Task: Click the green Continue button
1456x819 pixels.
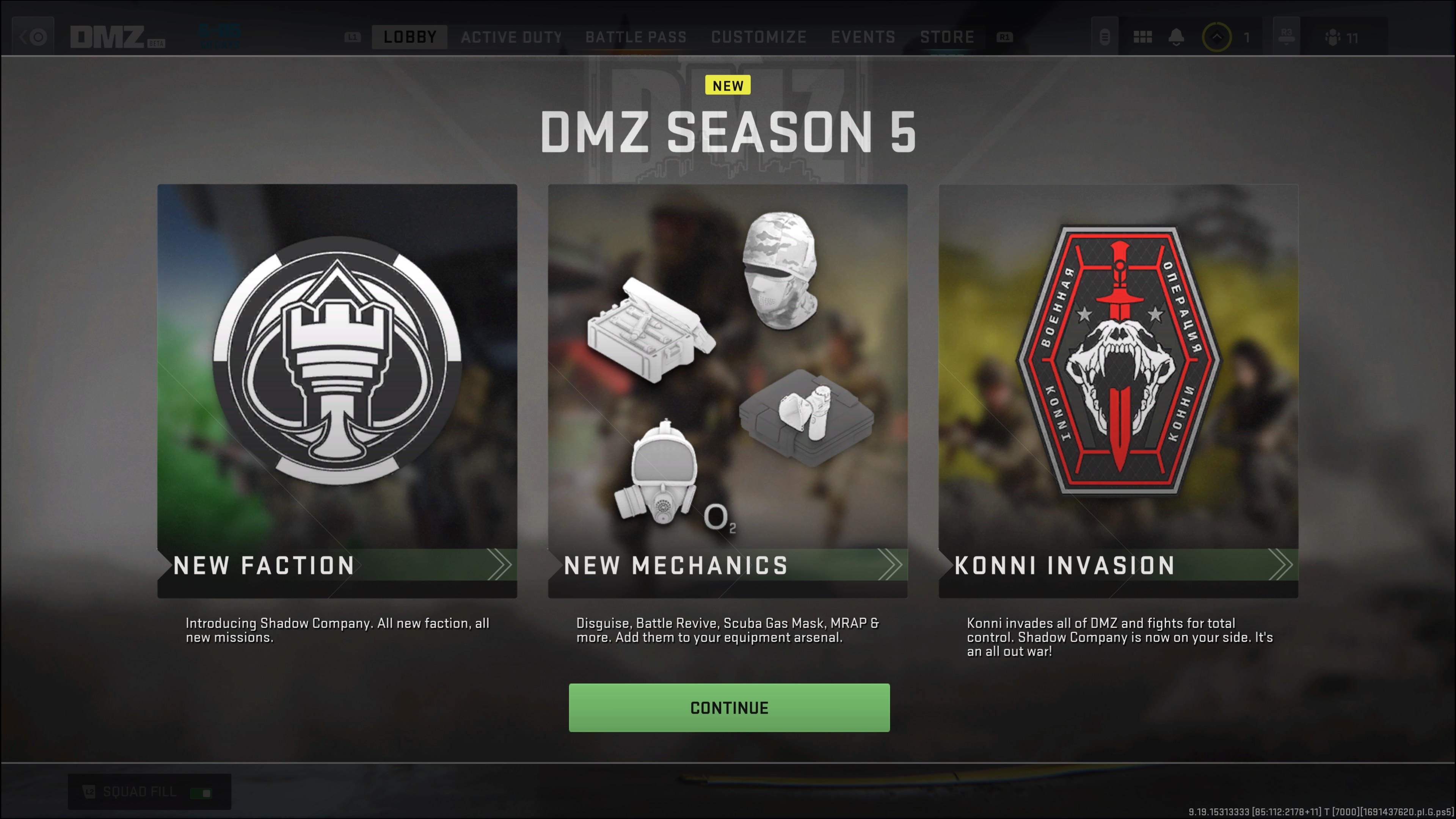Action: point(729,708)
